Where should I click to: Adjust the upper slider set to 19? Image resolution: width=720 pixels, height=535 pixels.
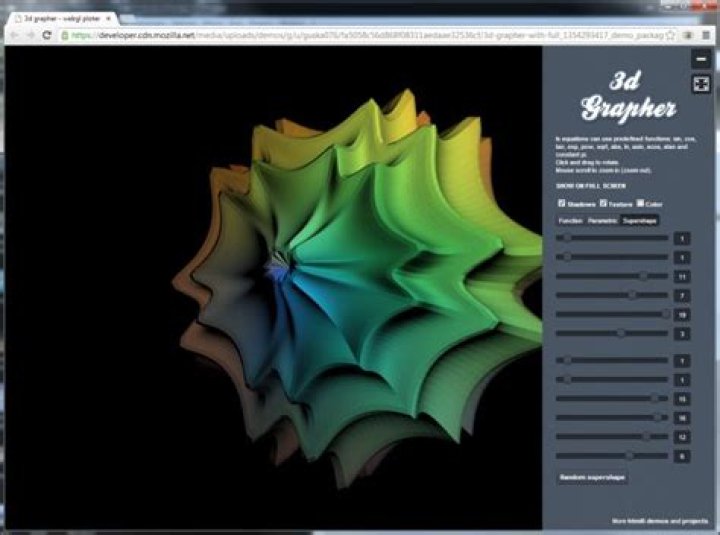point(612,315)
